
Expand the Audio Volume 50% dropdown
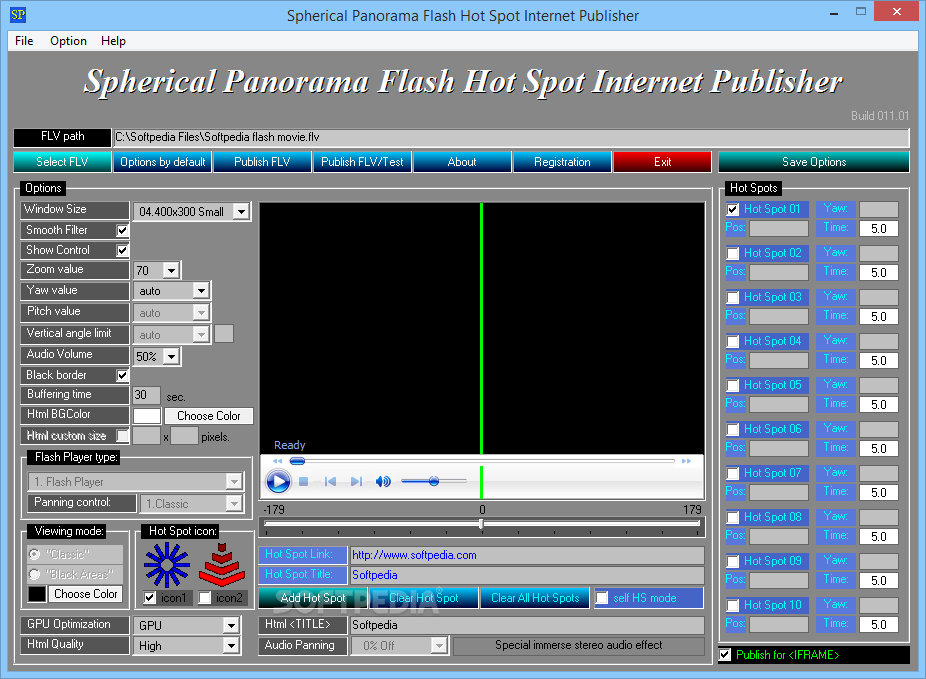tap(157, 357)
